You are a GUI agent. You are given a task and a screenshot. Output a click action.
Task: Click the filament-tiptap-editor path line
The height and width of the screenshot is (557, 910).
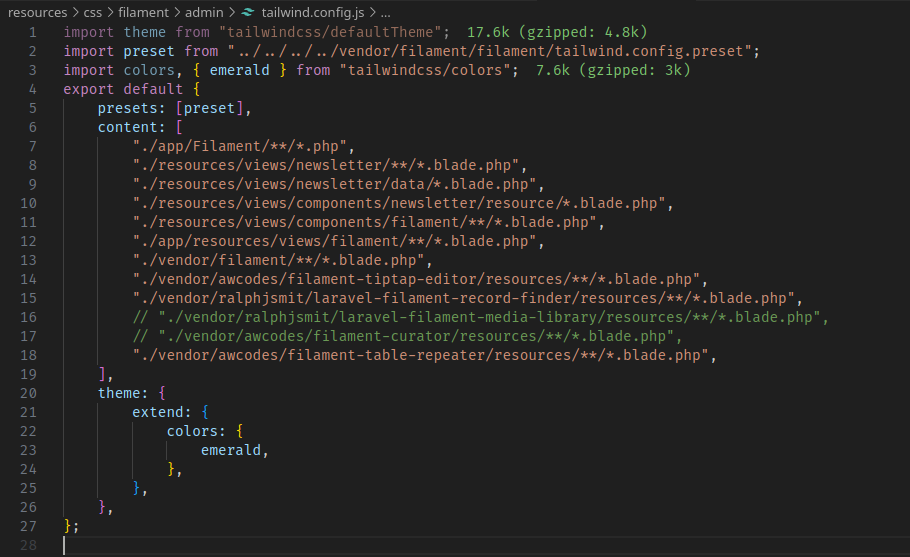pos(416,280)
